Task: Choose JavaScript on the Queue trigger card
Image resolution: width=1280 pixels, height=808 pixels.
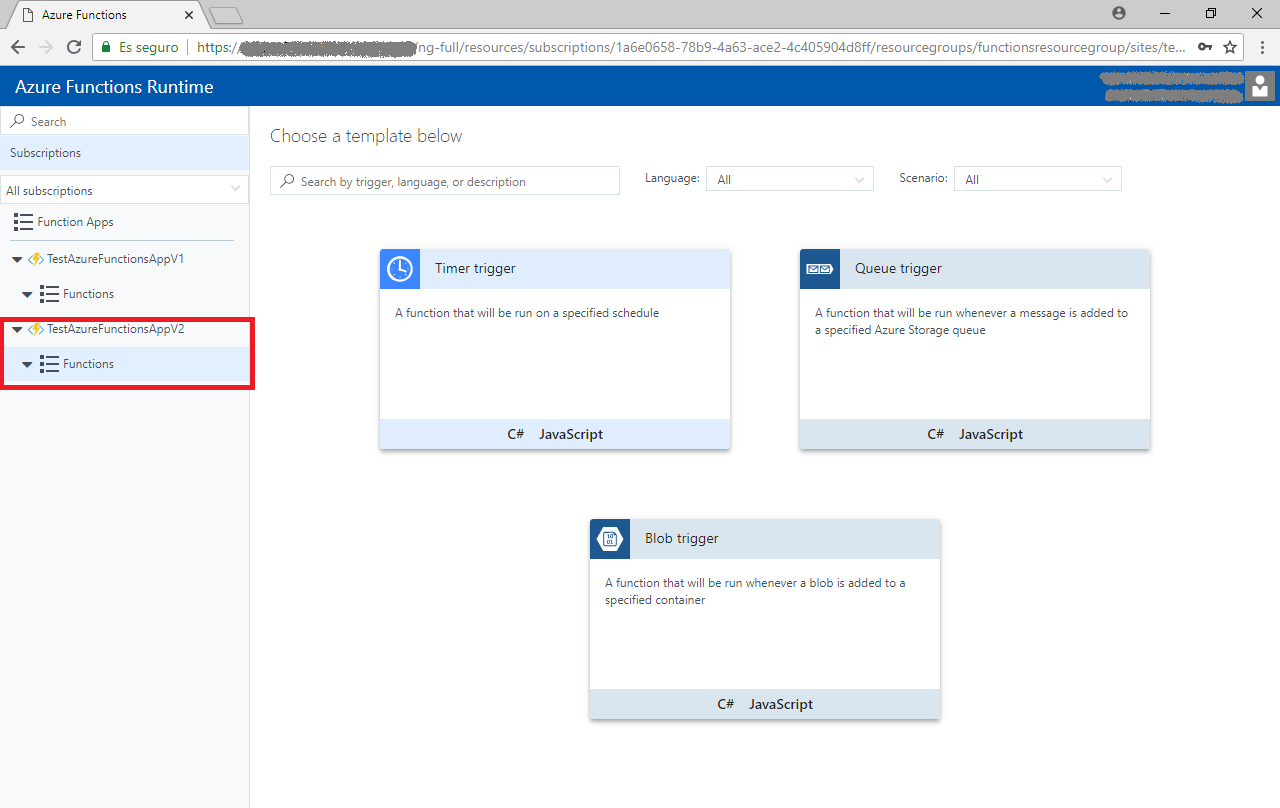Action: coord(991,434)
